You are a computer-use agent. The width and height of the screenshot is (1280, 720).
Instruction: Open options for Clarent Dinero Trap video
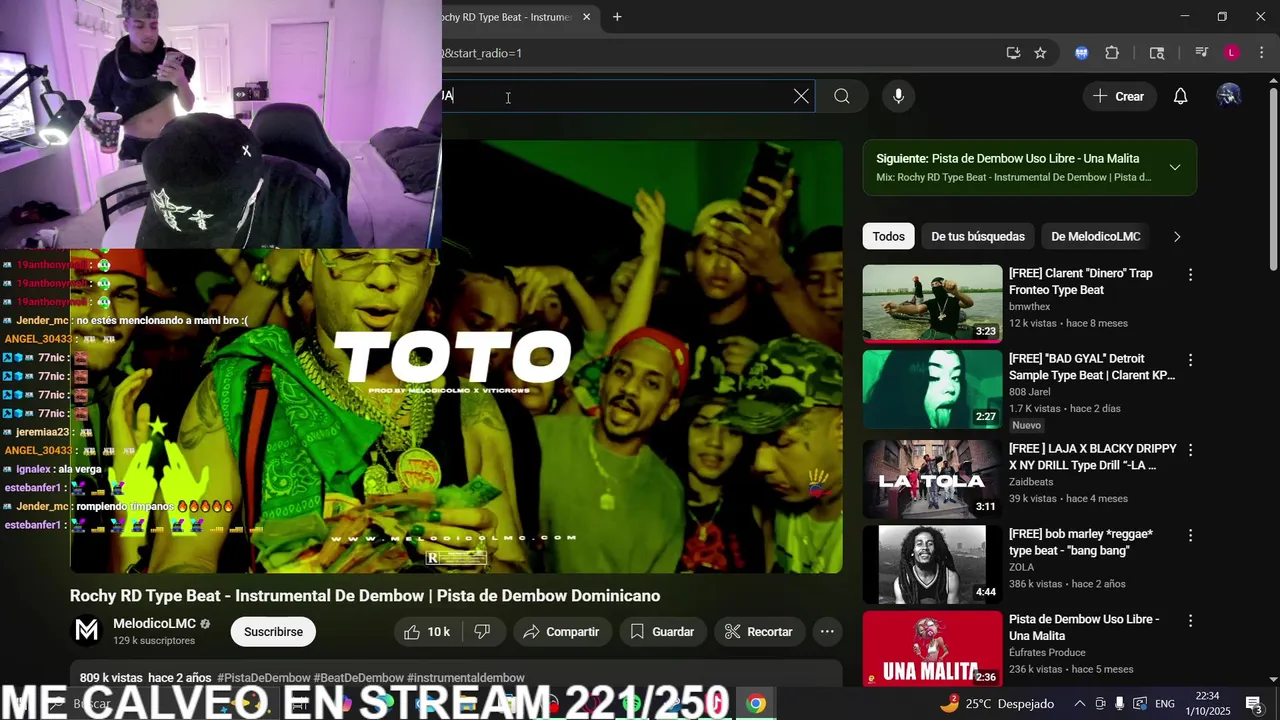pos(1190,274)
